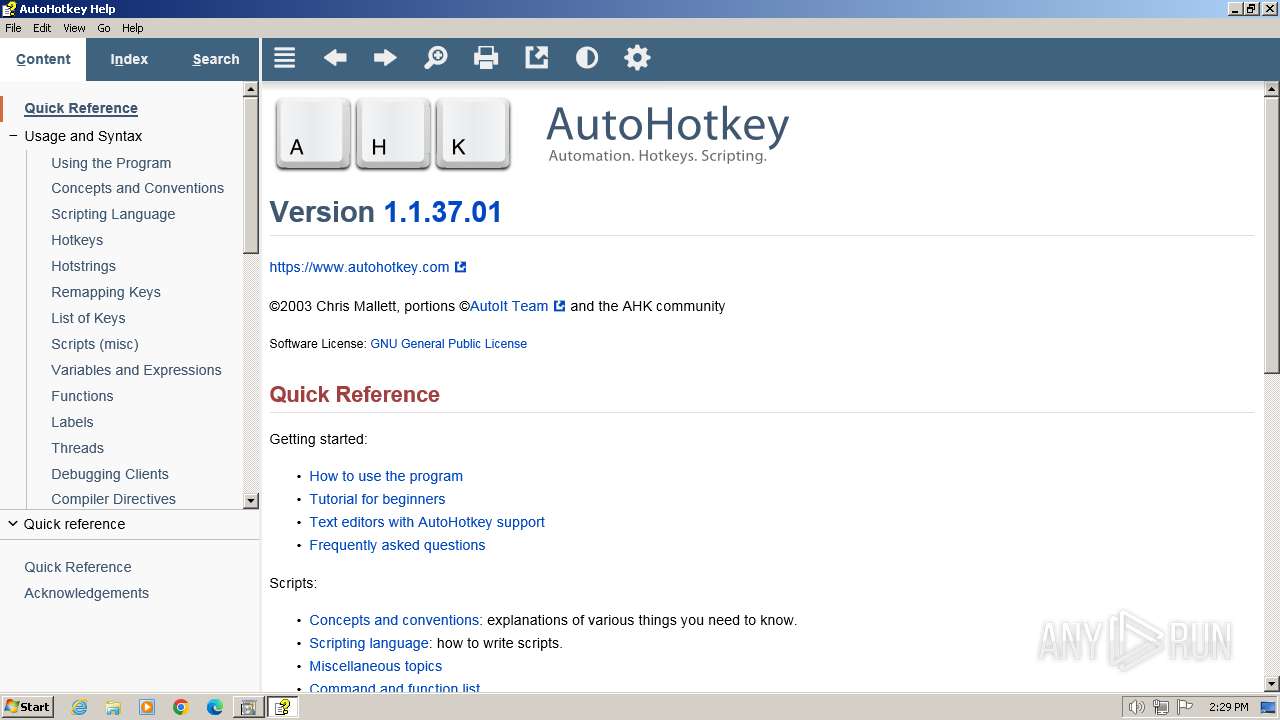This screenshot has height=720, width=1280.
Task: Click the Start button
Action: 27,707
